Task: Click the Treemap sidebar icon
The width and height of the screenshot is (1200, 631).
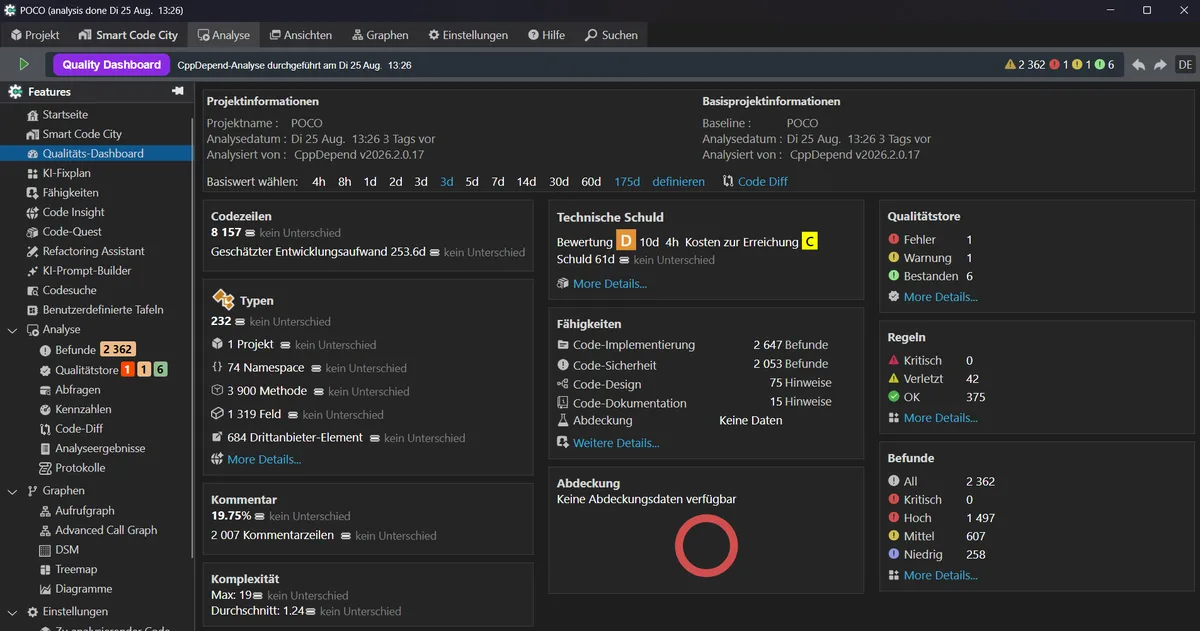Action: [45, 569]
